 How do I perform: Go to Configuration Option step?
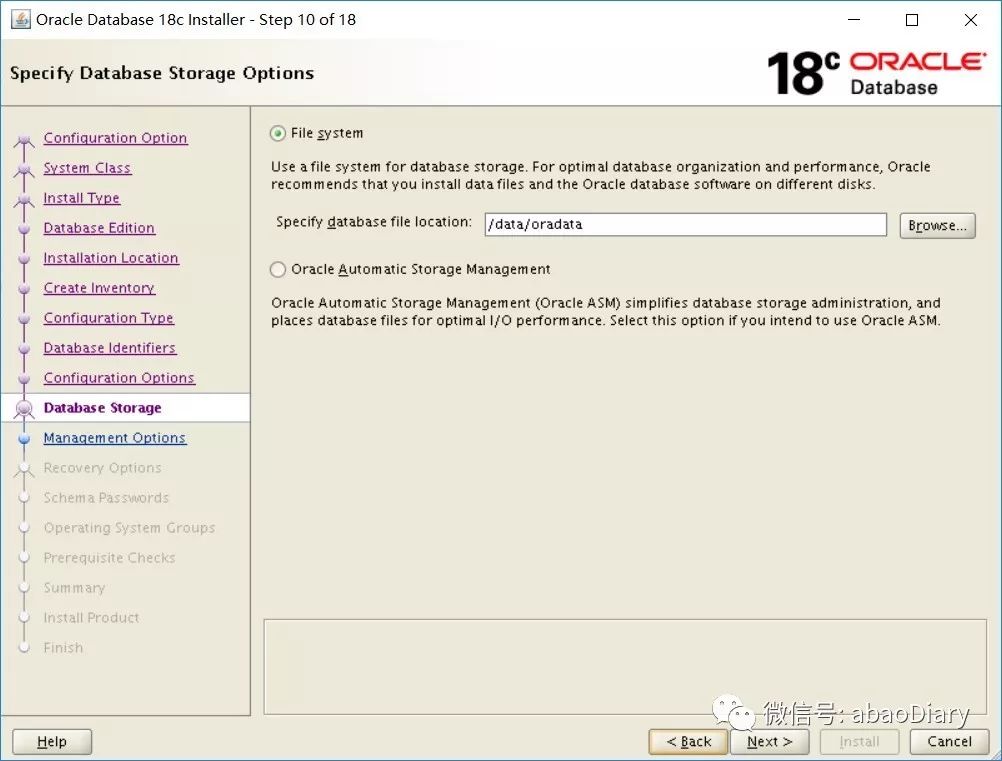click(115, 138)
